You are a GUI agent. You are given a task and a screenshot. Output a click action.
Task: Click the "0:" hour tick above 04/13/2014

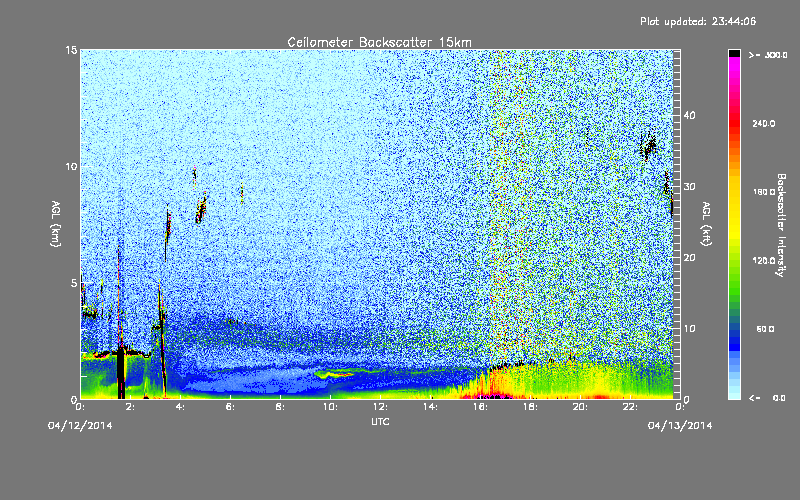click(x=680, y=407)
